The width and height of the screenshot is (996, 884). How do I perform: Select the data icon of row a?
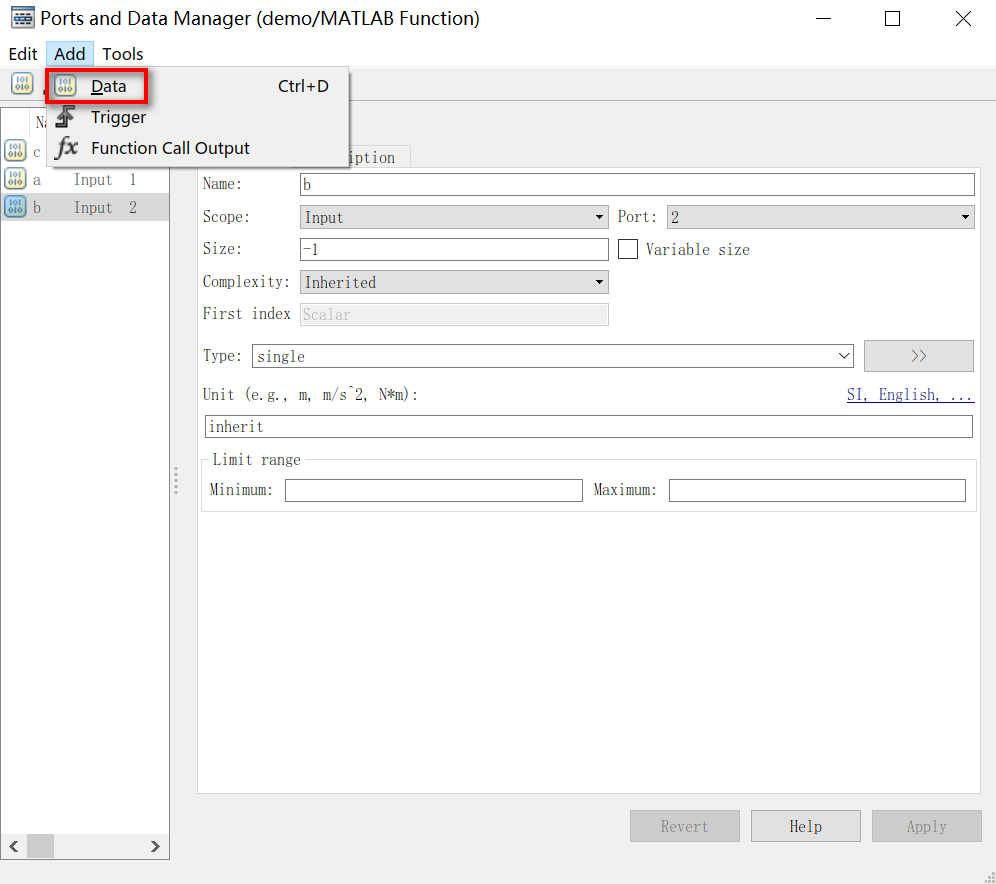point(15,179)
